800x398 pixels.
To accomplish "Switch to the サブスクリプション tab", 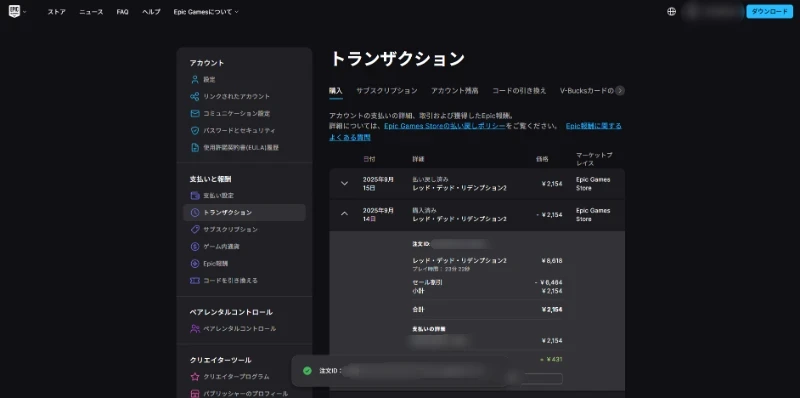I will pyautogui.click(x=387, y=91).
